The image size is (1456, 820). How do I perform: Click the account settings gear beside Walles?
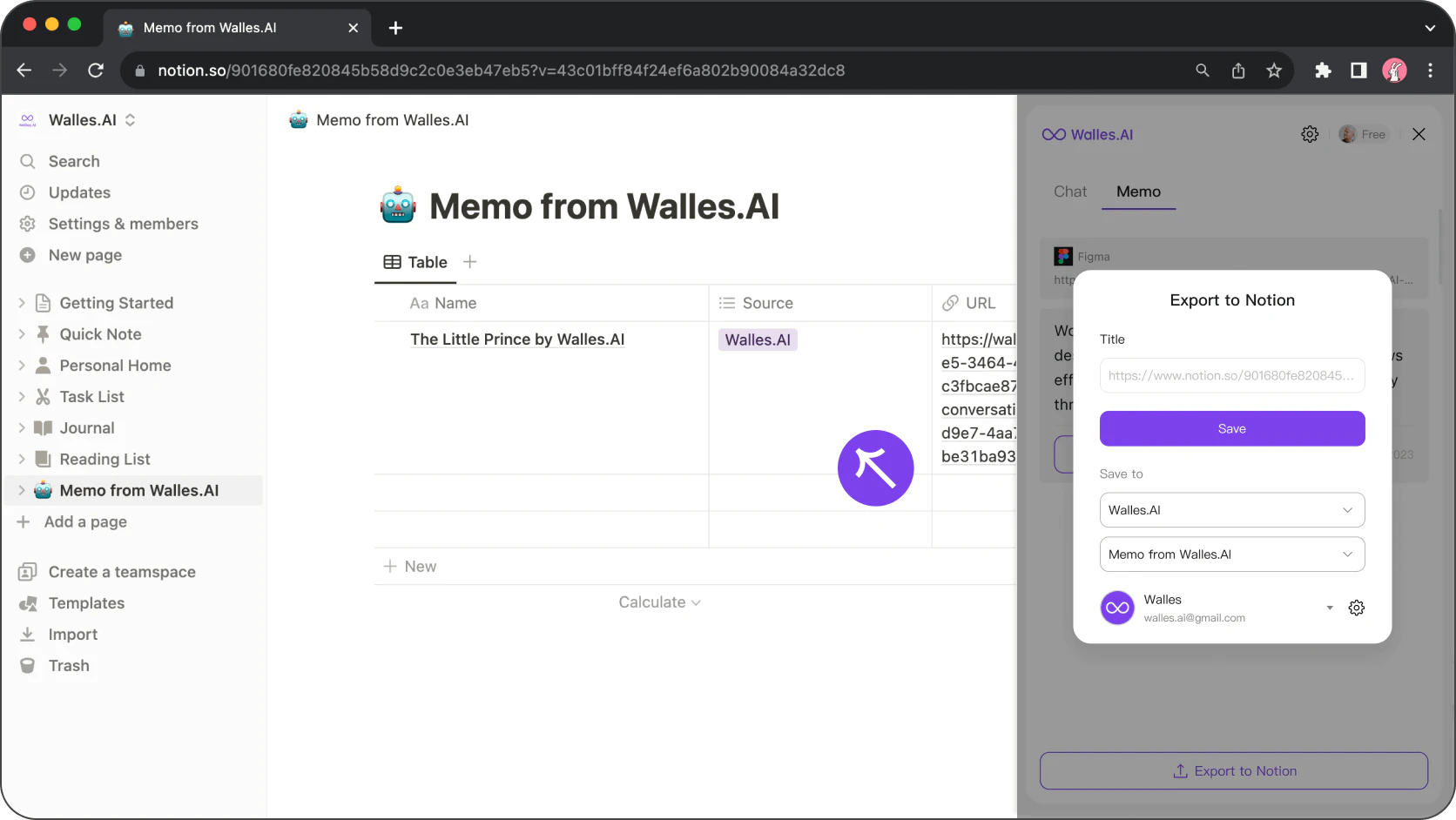click(1356, 608)
